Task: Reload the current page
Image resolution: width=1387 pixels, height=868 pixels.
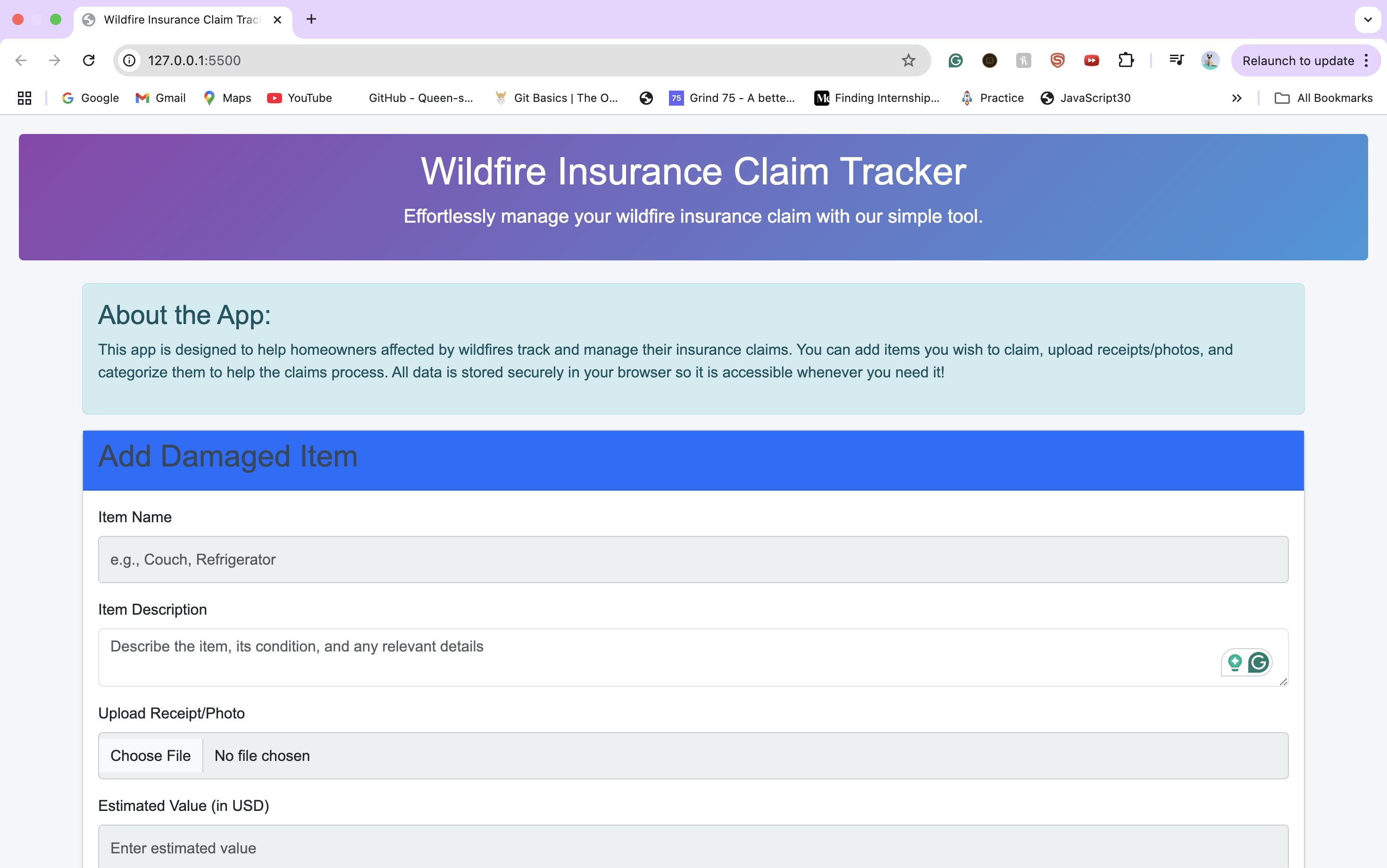Action: 88,60
